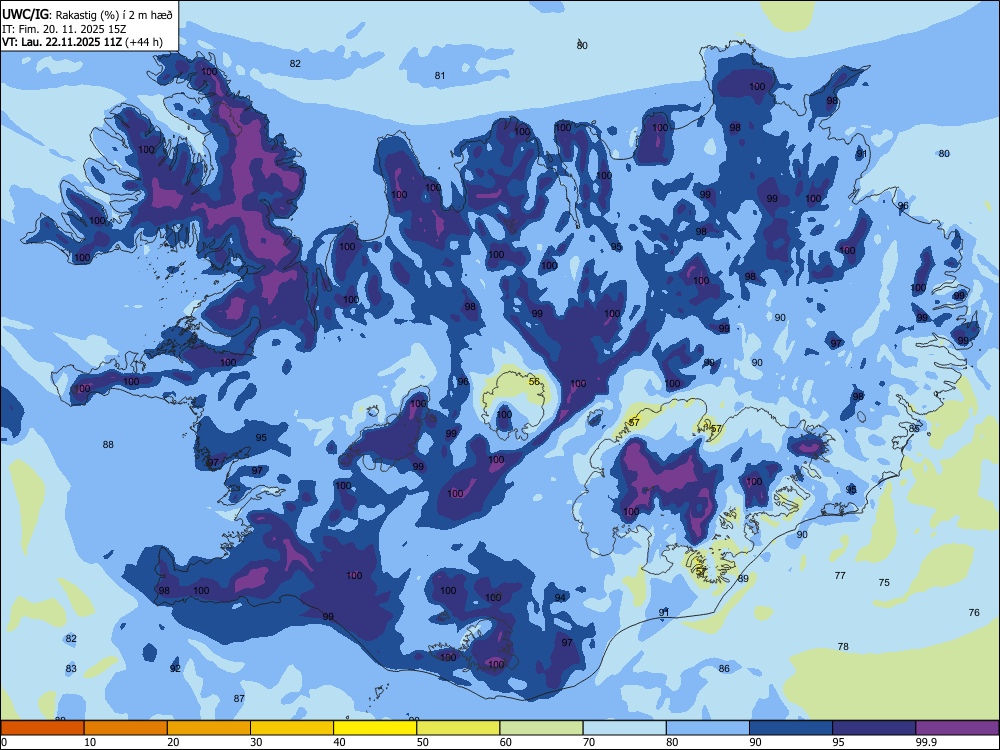Click the map value '75' off the southeast coast
Viewport: 1000px width, 750px height.
click(884, 582)
